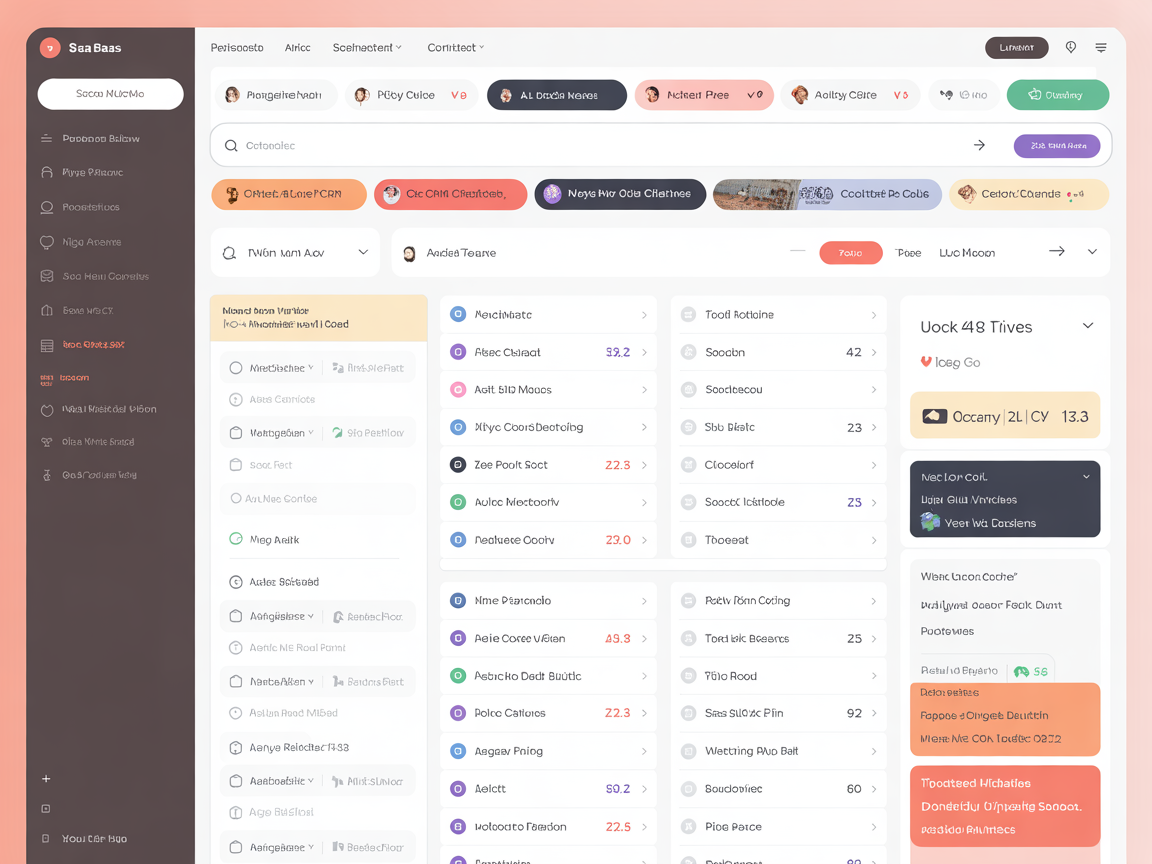Click the sidebar plus icon
Image resolution: width=1152 pixels, height=864 pixels.
(46, 779)
